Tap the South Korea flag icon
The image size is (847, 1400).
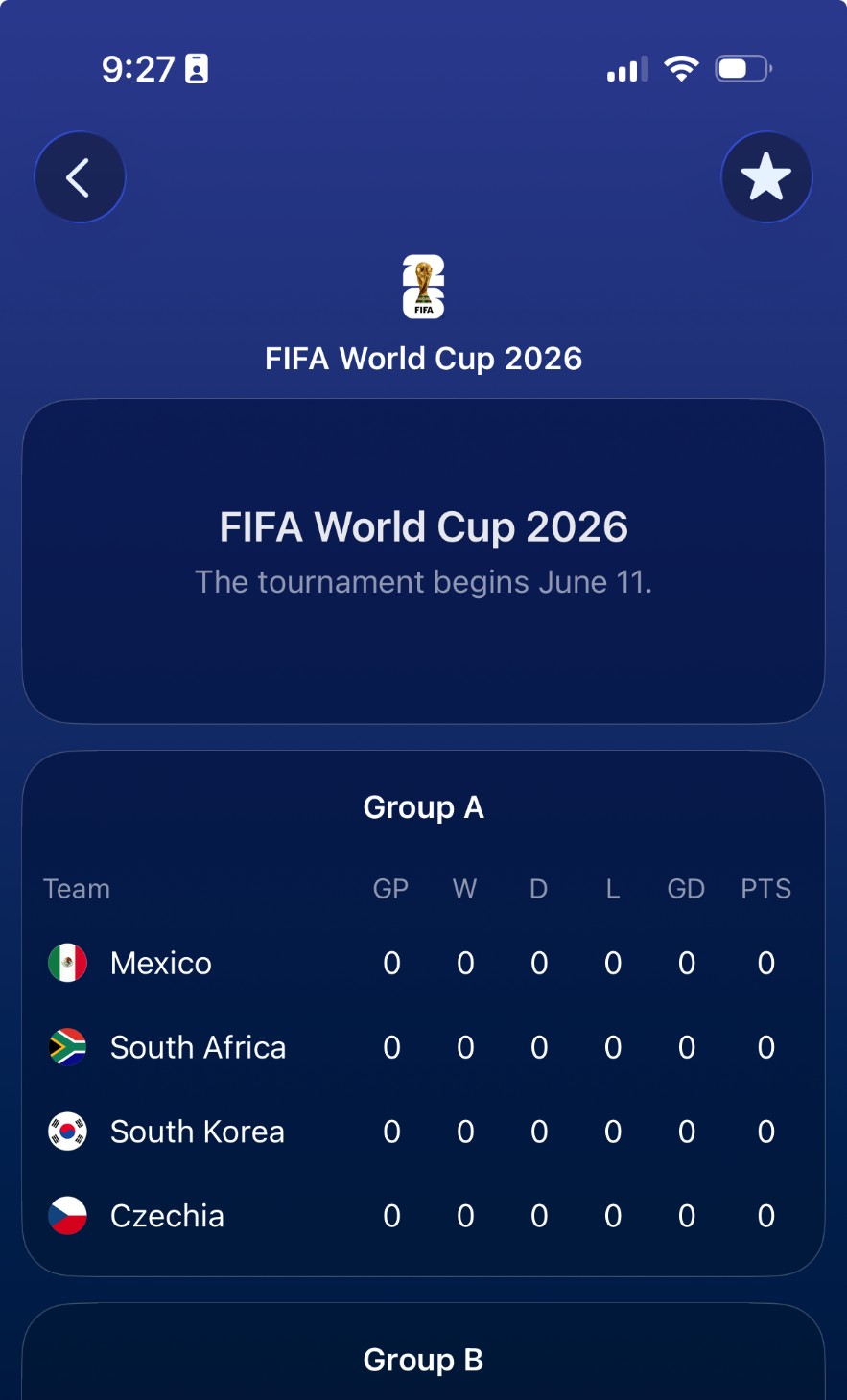[67, 1132]
